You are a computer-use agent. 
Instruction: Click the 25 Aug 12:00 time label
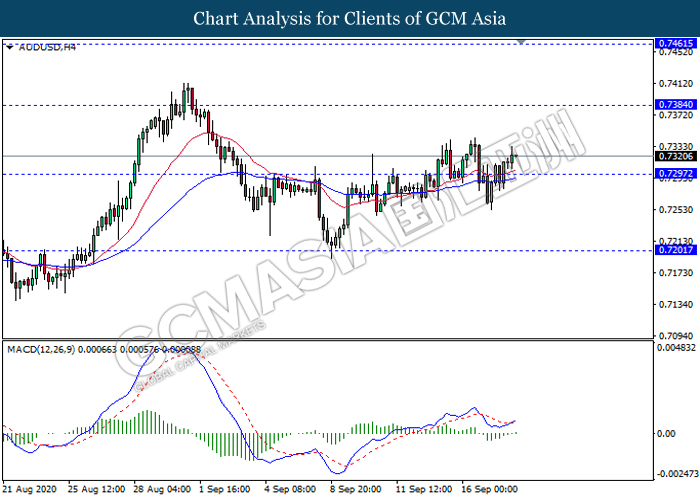[96, 489]
